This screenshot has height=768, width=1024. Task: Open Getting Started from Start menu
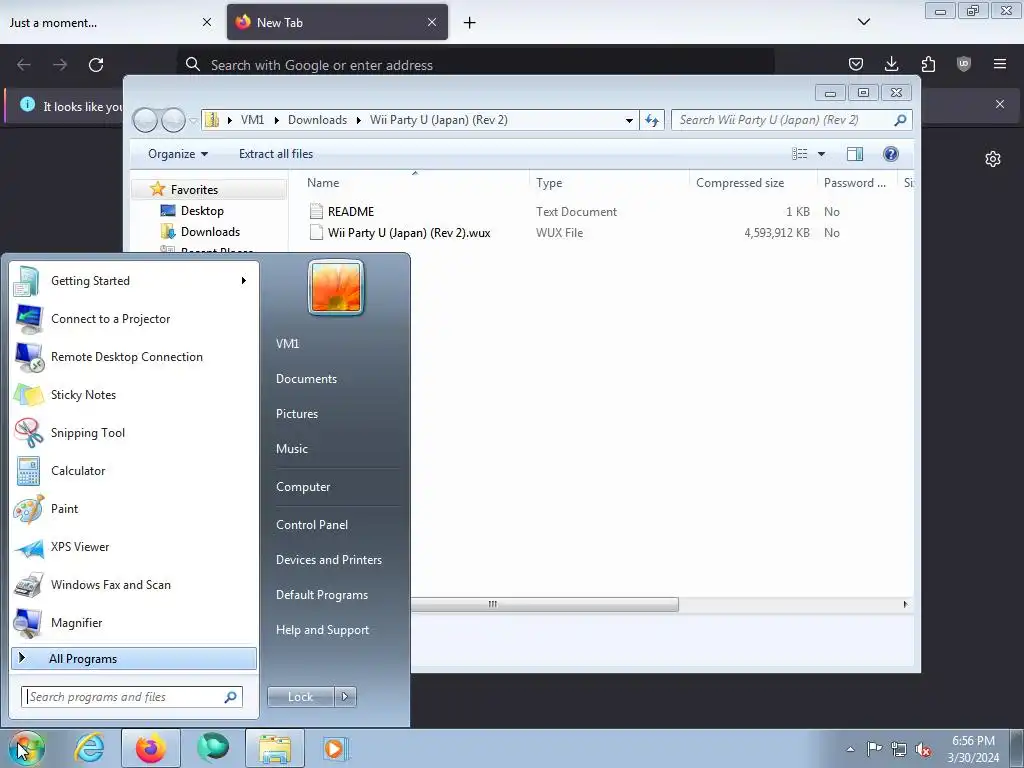(134, 281)
